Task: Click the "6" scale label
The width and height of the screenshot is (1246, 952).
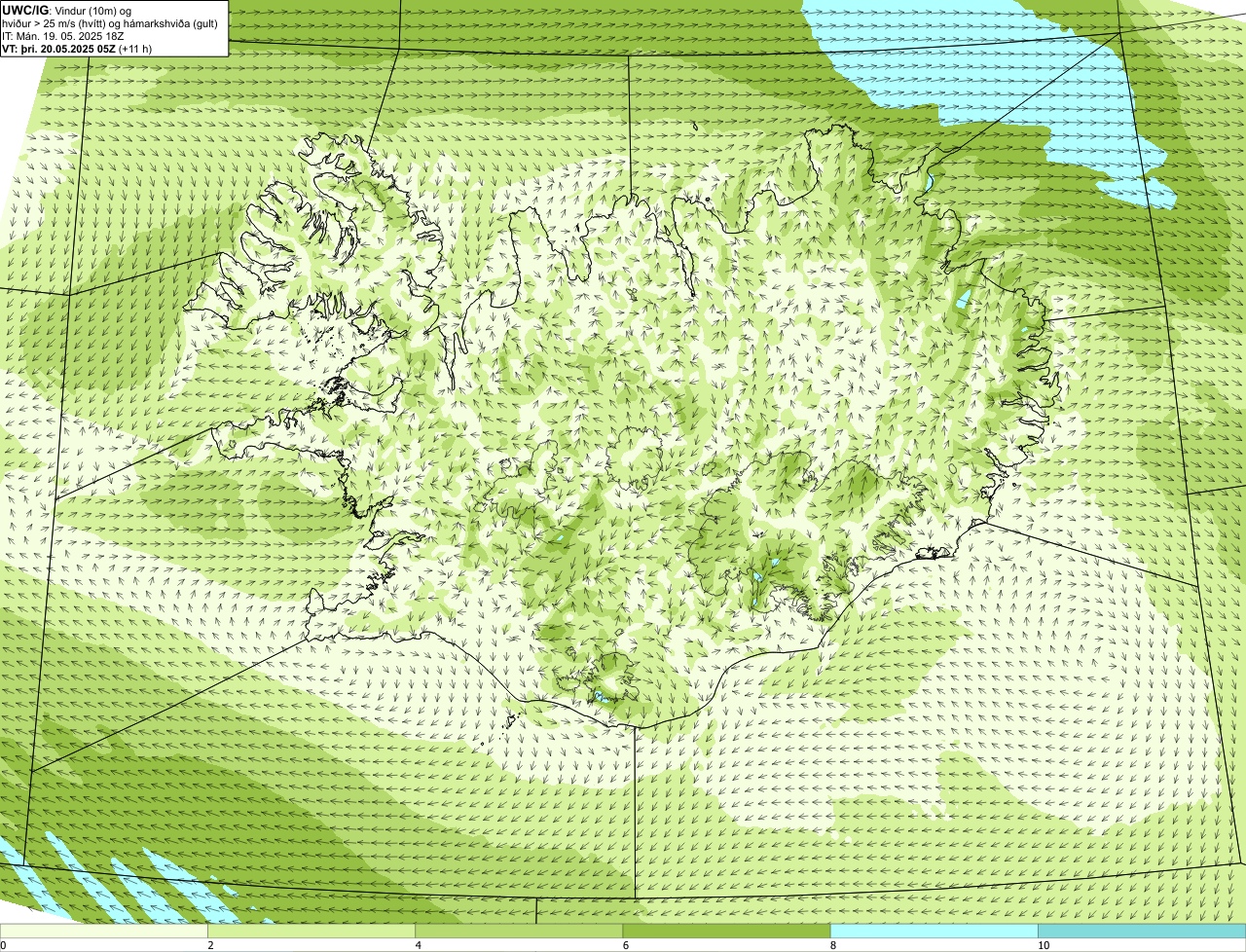Action: (626, 945)
